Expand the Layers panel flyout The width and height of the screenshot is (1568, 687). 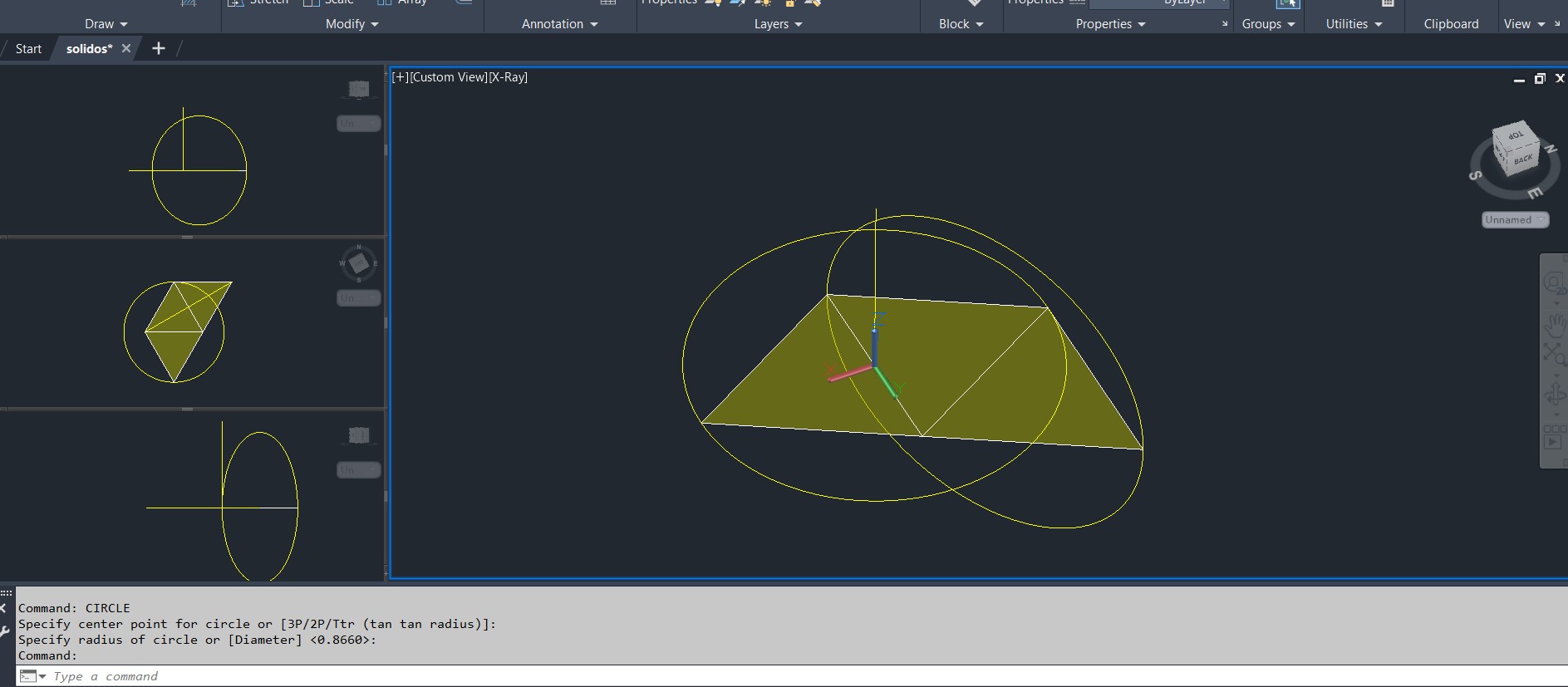pyautogui.click(x=779, y=24)
